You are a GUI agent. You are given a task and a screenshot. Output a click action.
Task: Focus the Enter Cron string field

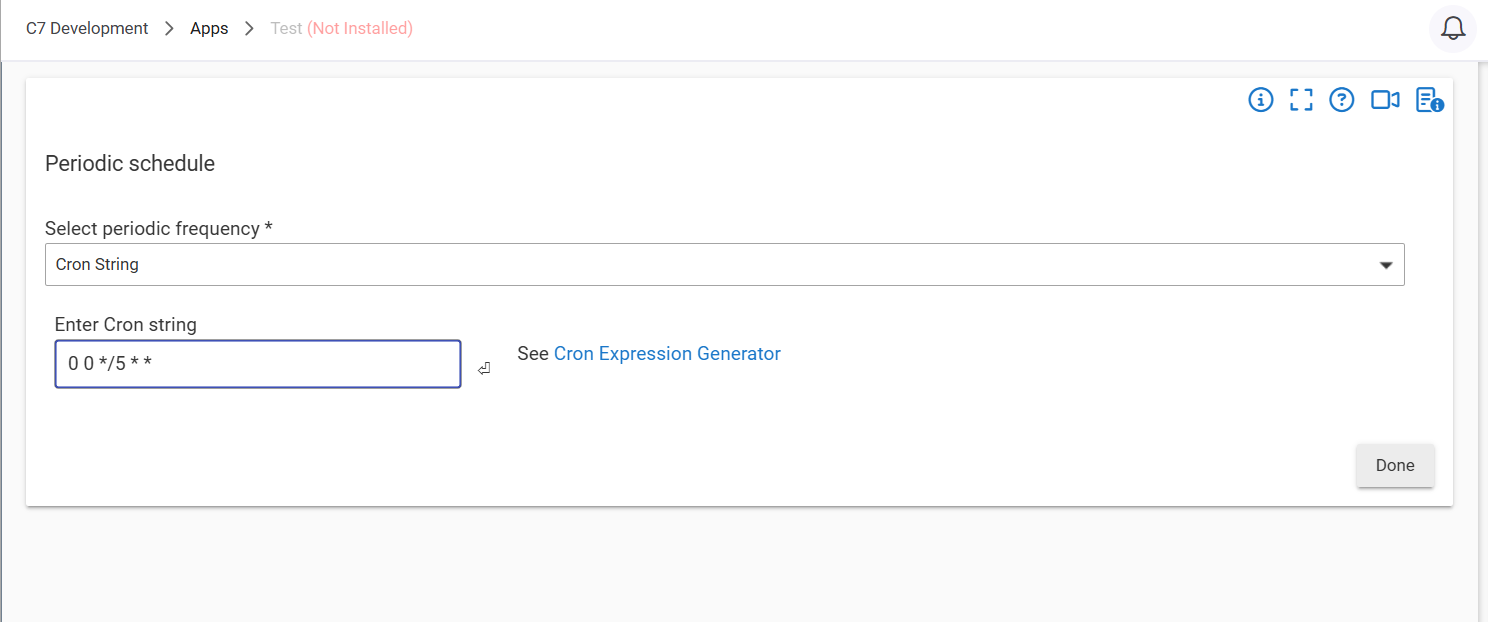[x=258, y=364]
